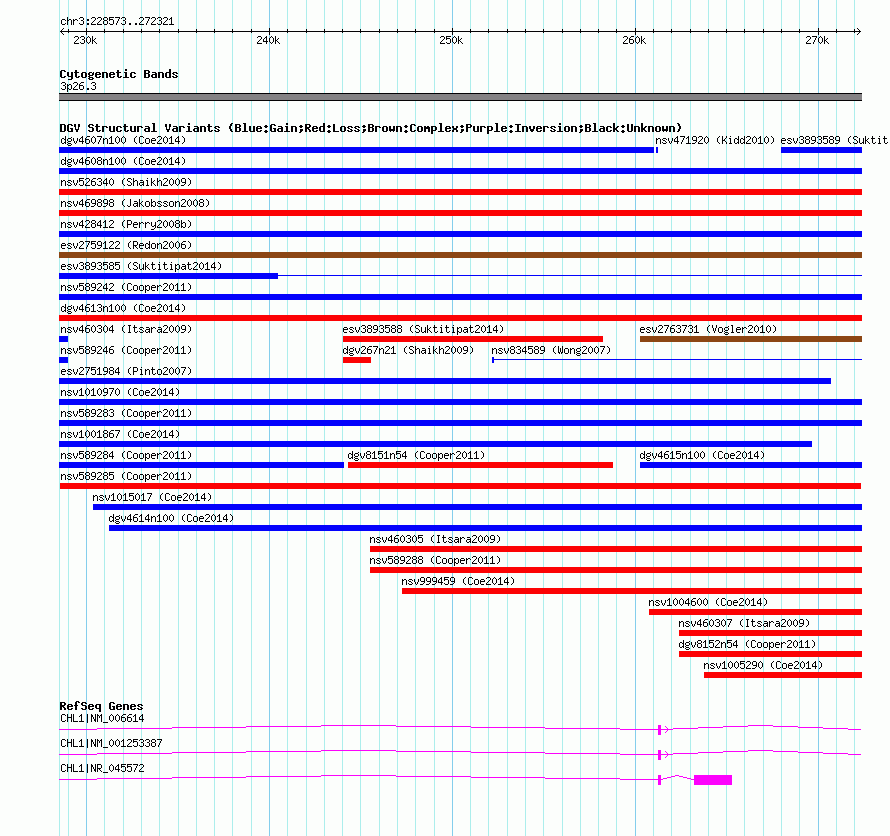Select dgv4613n100 (Coe2014) loss label
This screenshot has width=890, height=836.
tap(123, 308)
